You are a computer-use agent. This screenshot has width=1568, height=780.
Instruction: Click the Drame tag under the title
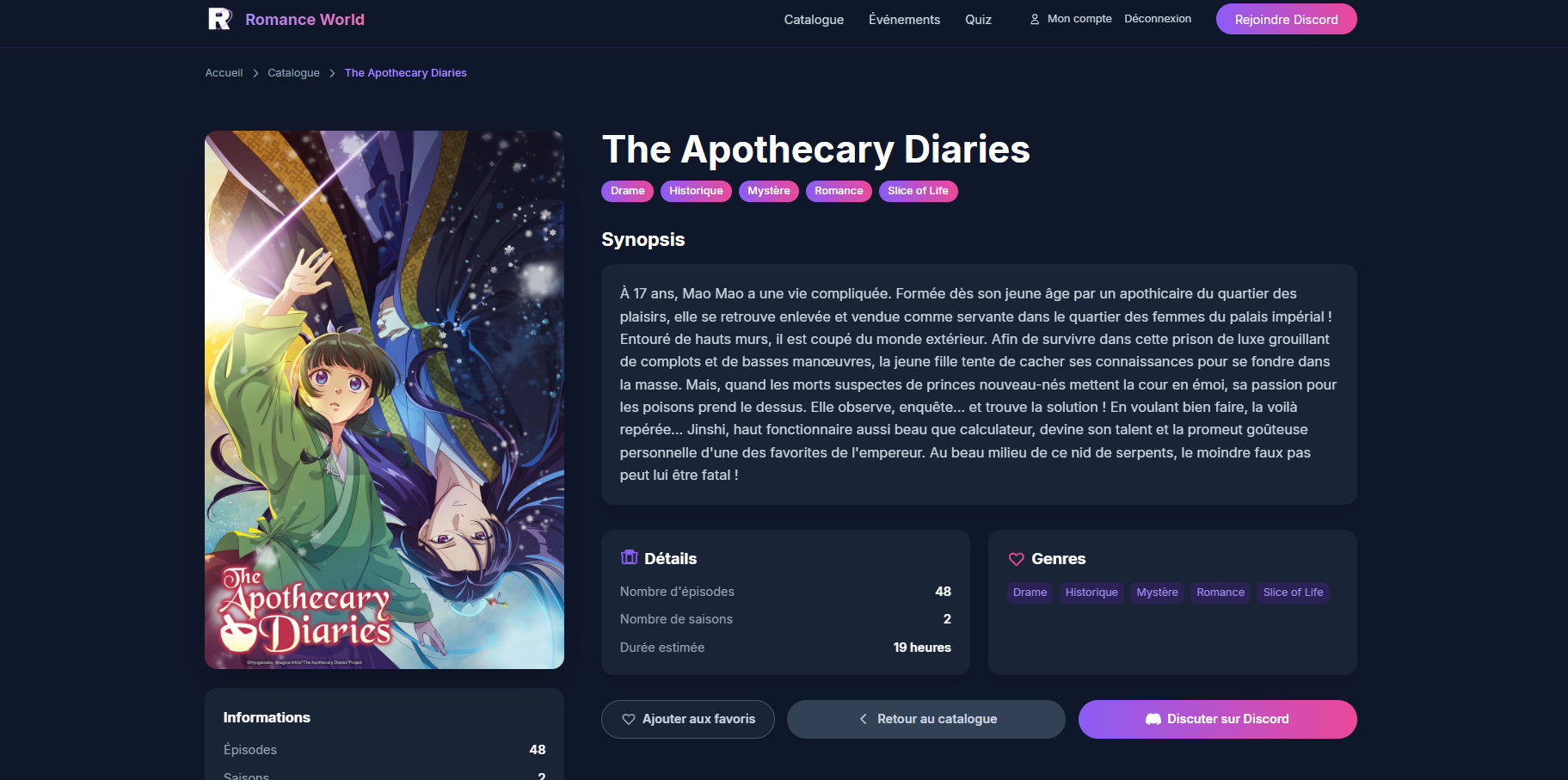point(627,191)
